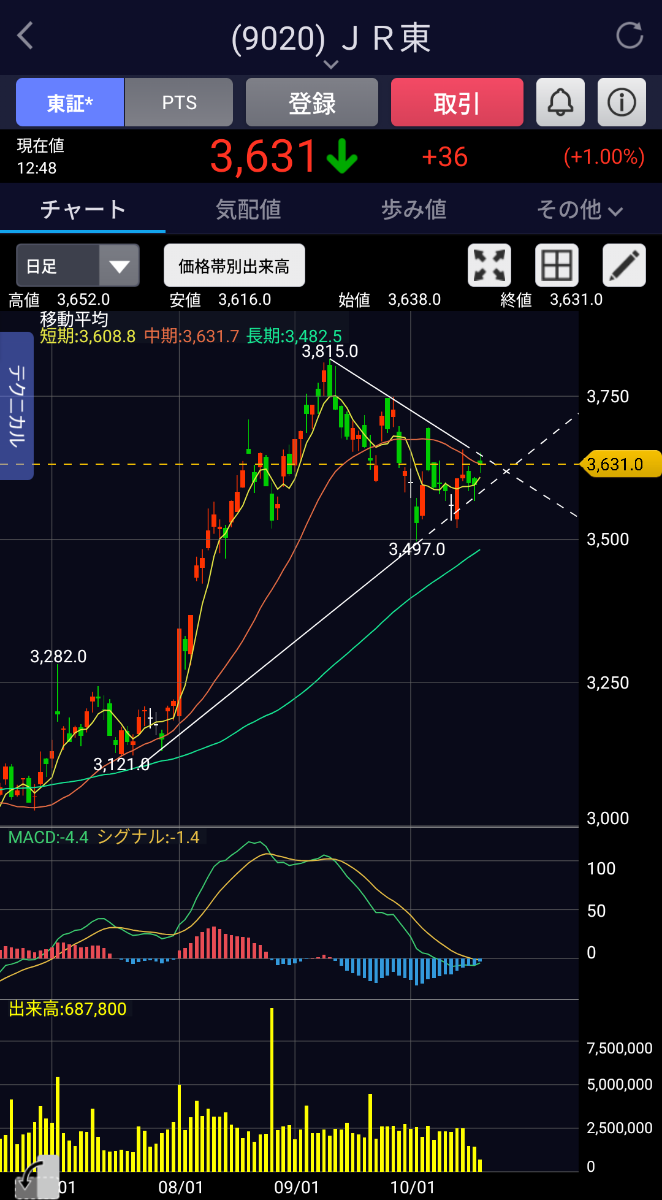Open price alert bell settings
Image resolution: width=662 pixels, height=1200 pixels.
pos(560,102)
